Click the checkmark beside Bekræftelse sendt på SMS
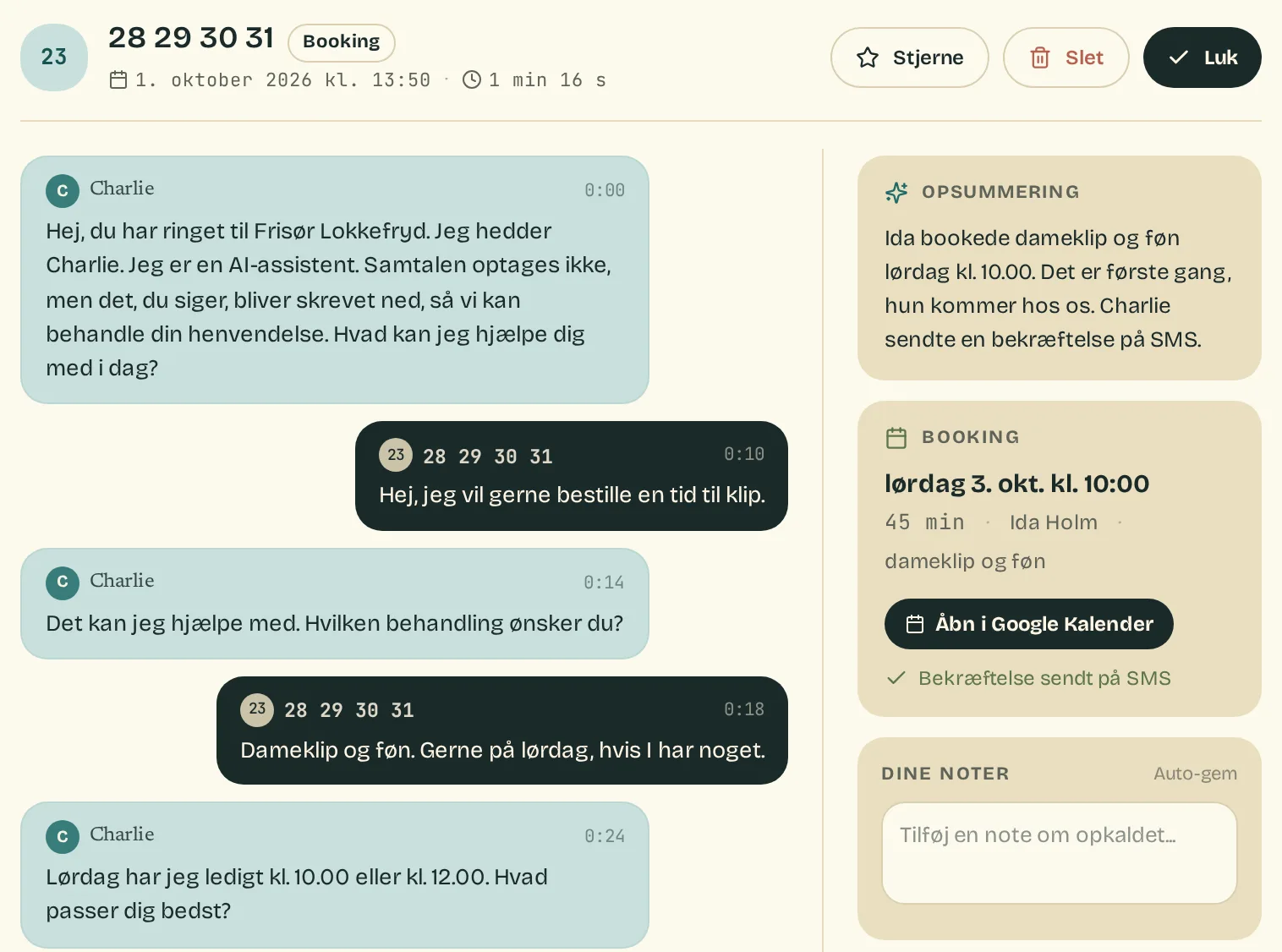The height and width of the screenshot is (952, 1282). [896, 678]
